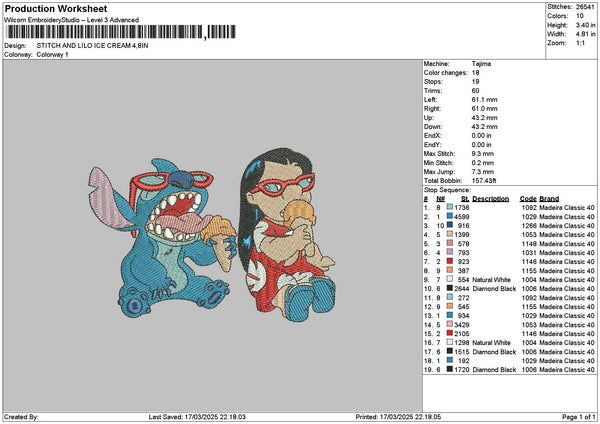Click design name 'STITCH AND LILO ICE CREAM 4,8IN'

[x=93, y=46]
